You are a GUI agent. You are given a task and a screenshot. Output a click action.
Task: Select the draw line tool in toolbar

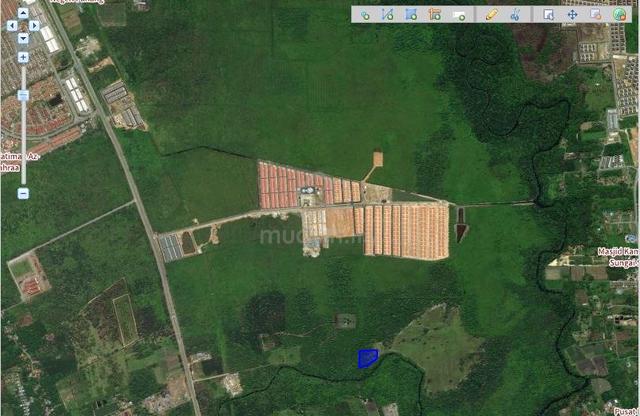tap(387, 15)
